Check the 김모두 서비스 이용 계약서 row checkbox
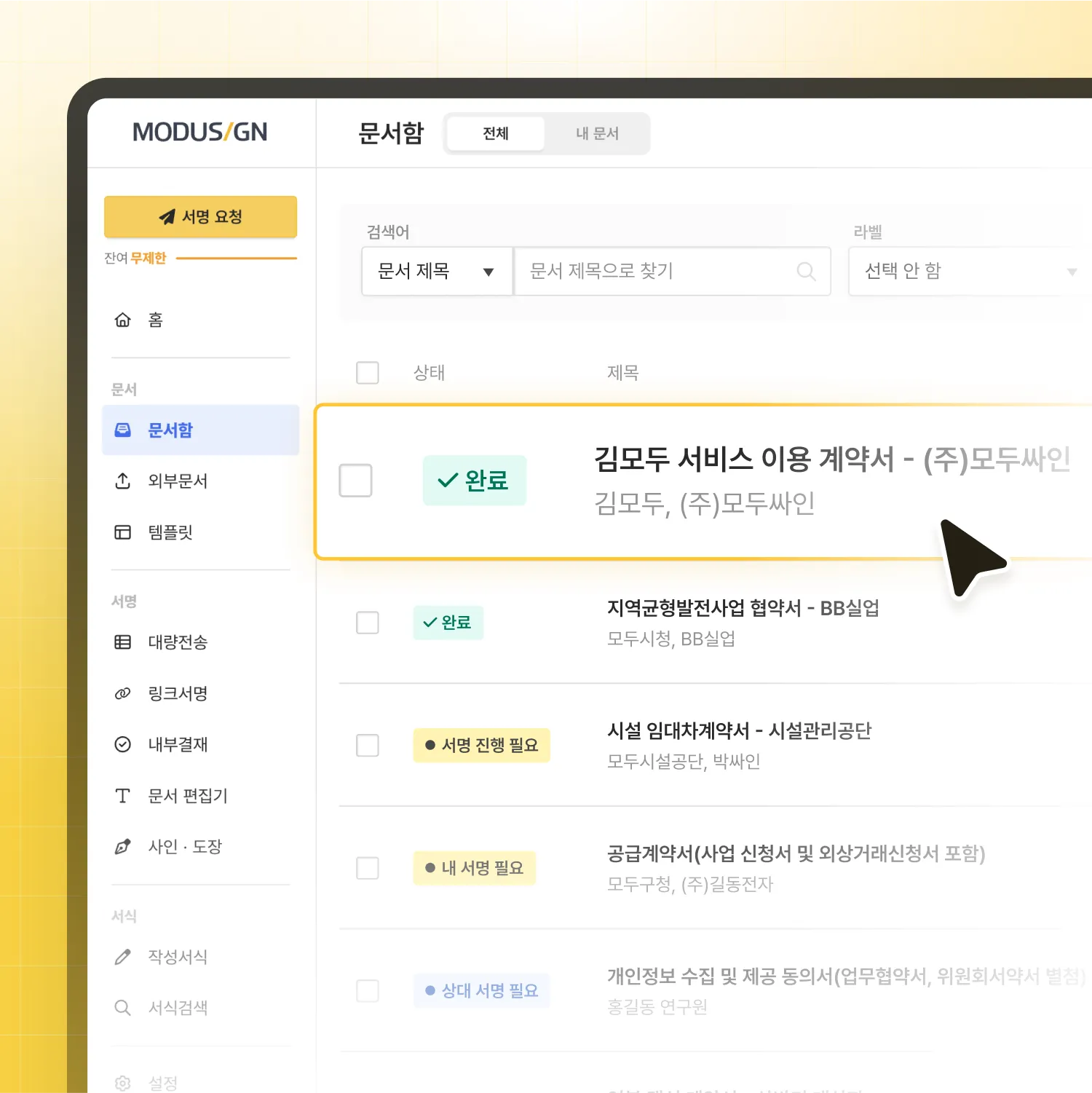This screenshot has height=1093, width=1092. click(355, 481)
